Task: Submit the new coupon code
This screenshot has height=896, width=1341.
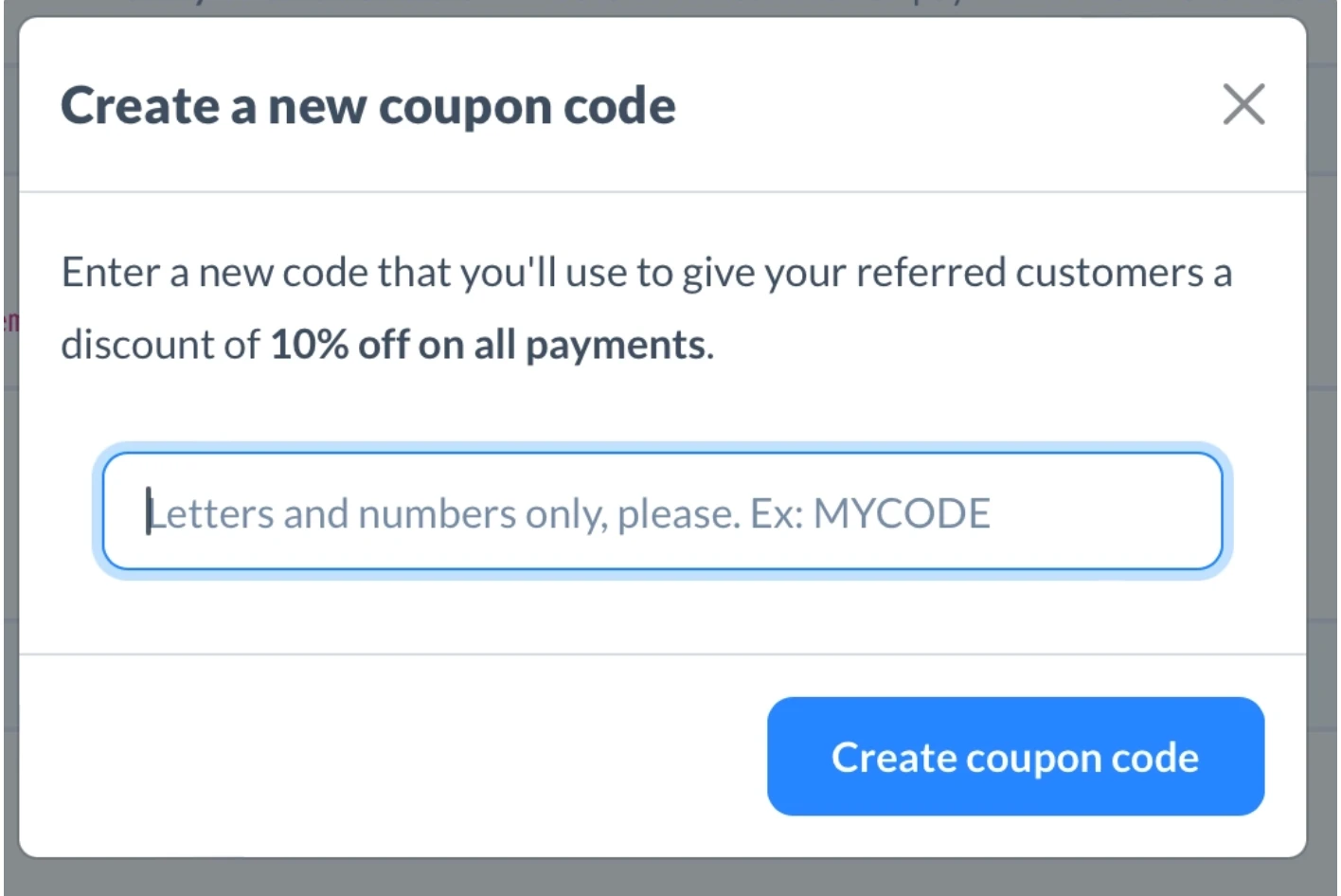Action: 1015,757
